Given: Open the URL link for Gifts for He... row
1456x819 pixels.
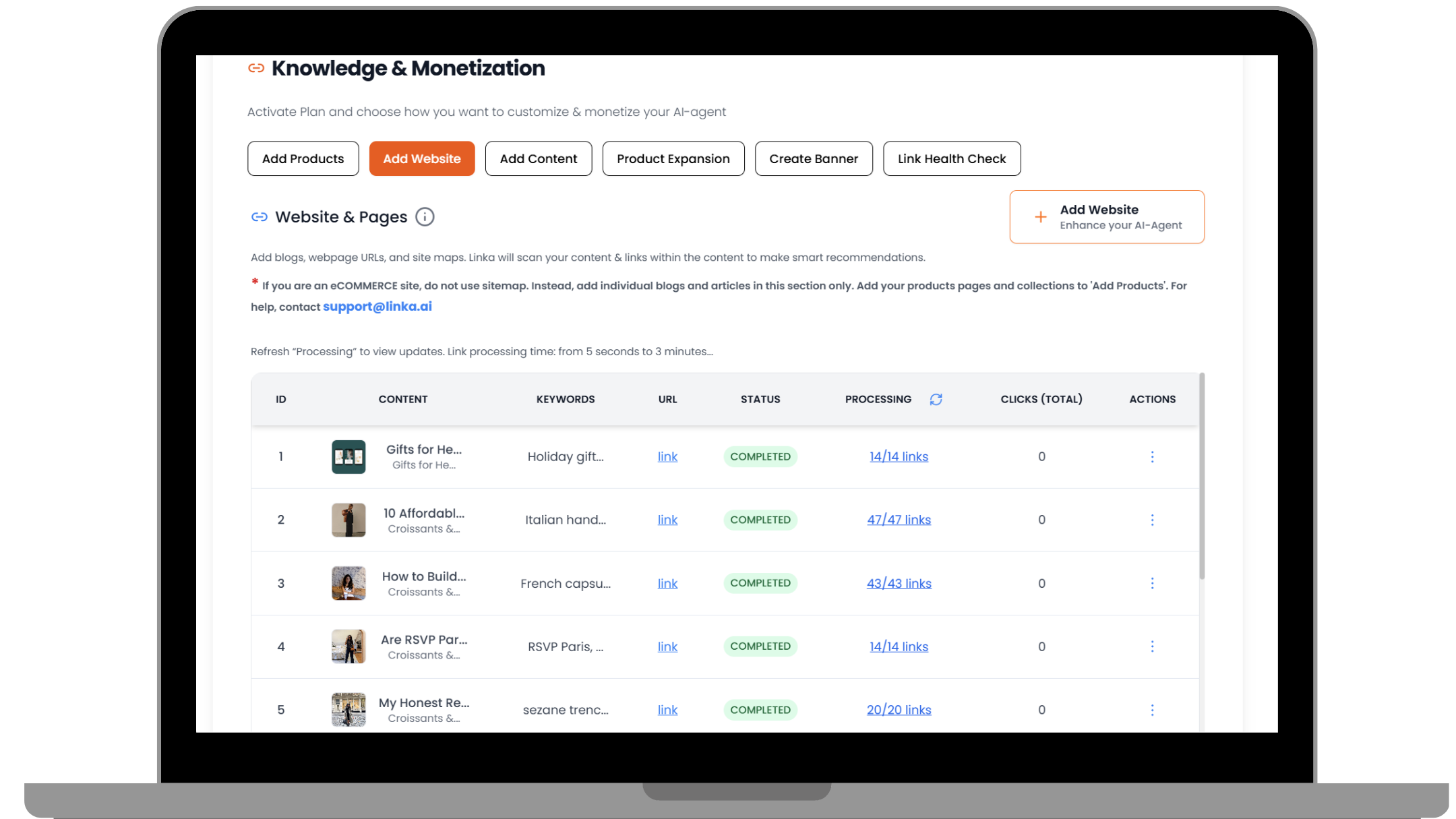Looking at the screenshot, I should tap(667, 457).
